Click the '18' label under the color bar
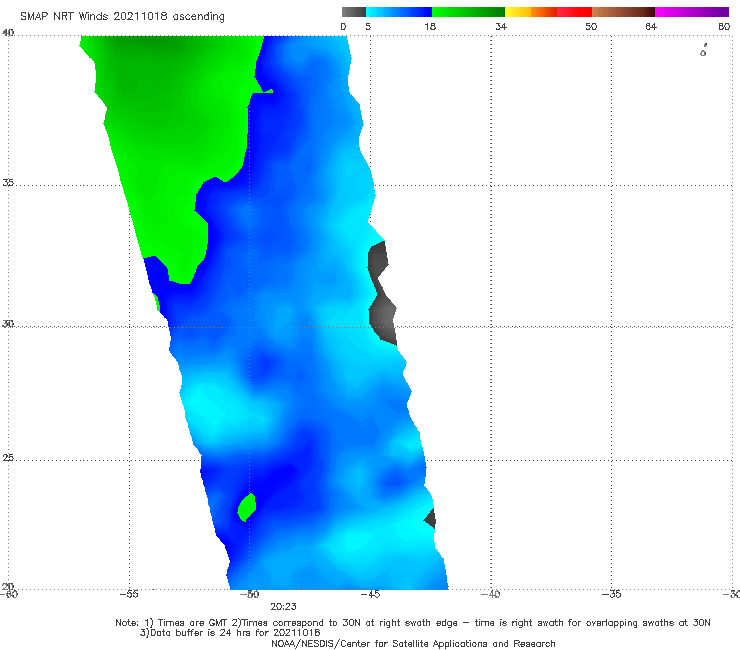 (x=430, y=27)
